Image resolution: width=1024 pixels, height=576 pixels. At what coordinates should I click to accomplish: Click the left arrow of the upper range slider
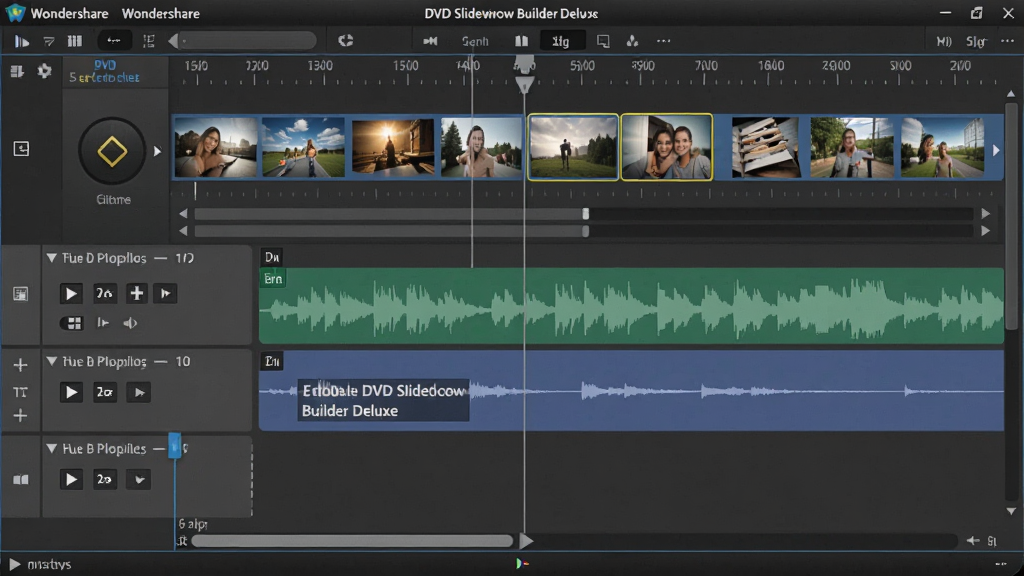[x=184, y=214]
